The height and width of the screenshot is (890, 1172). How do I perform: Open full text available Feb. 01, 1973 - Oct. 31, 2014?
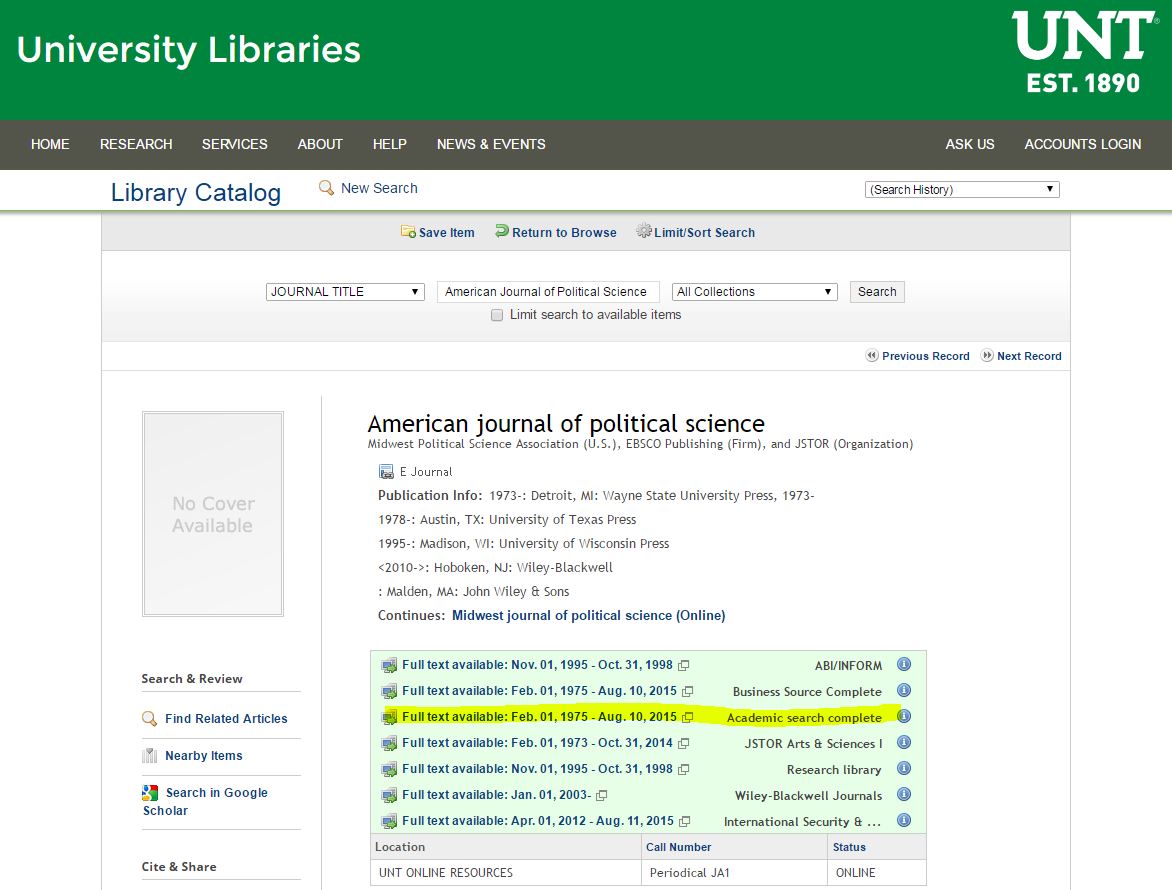[x=537, y=743]
